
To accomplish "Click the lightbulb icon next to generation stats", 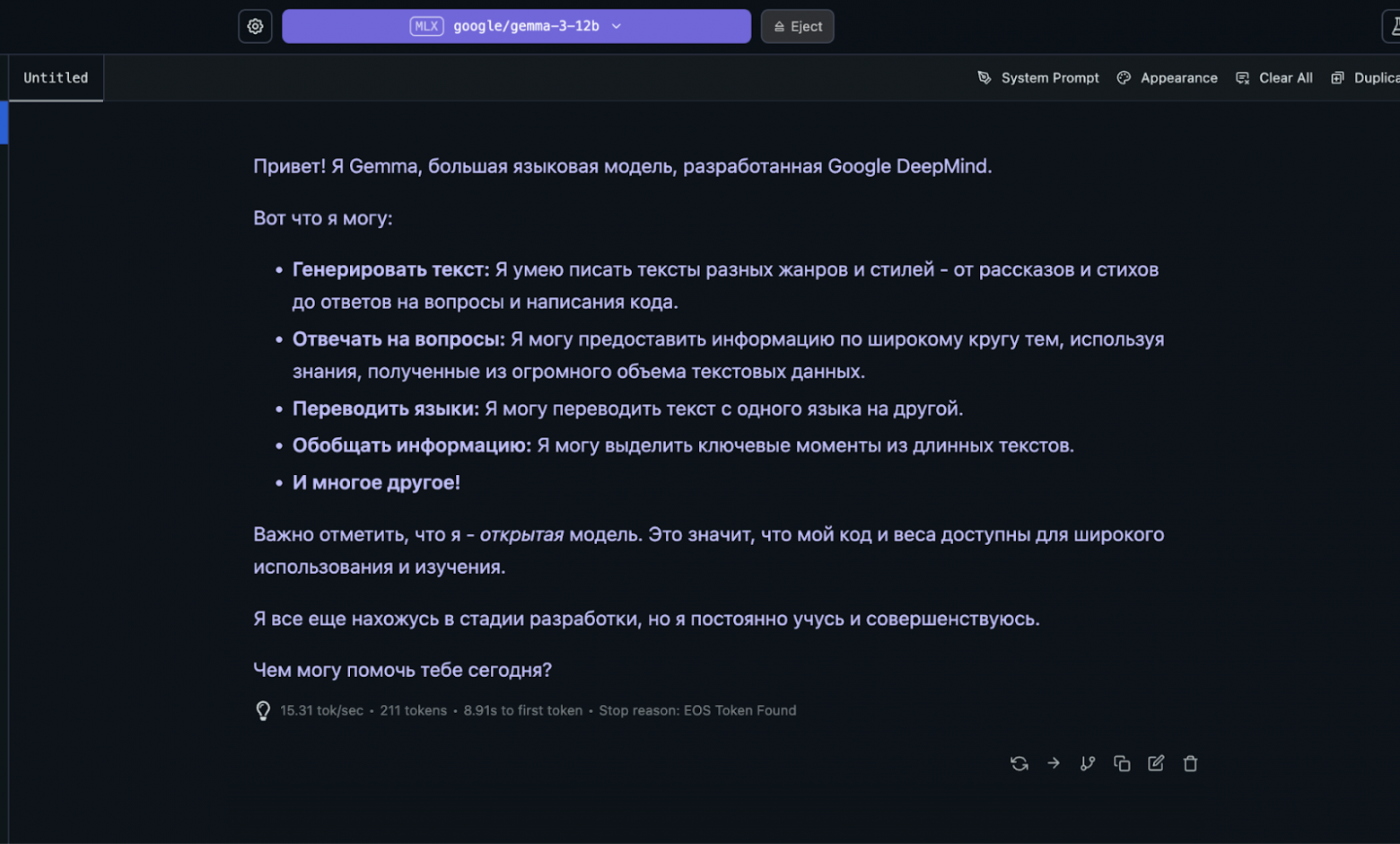I will pos(261,710).
